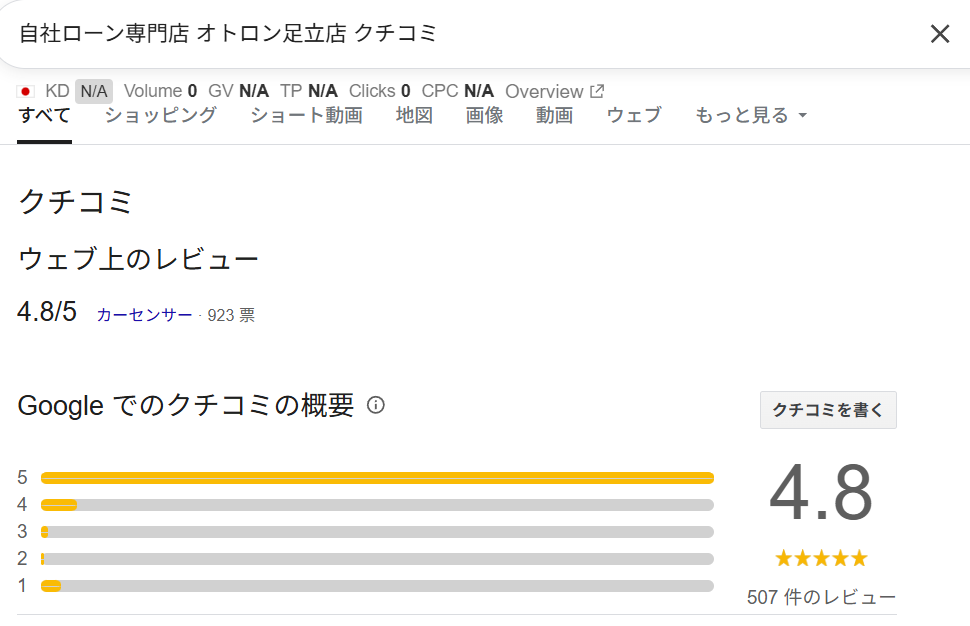This screenshot has width=970, height=626.
Task: Switch to the ショッピング tab
Action: [161, 115]
